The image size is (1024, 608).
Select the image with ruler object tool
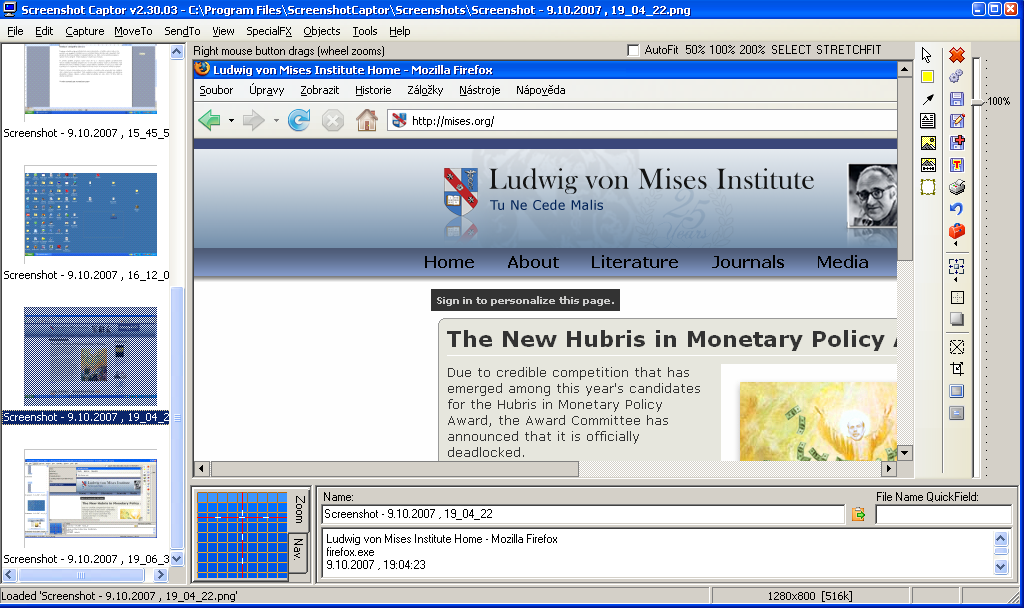[927, 165]
